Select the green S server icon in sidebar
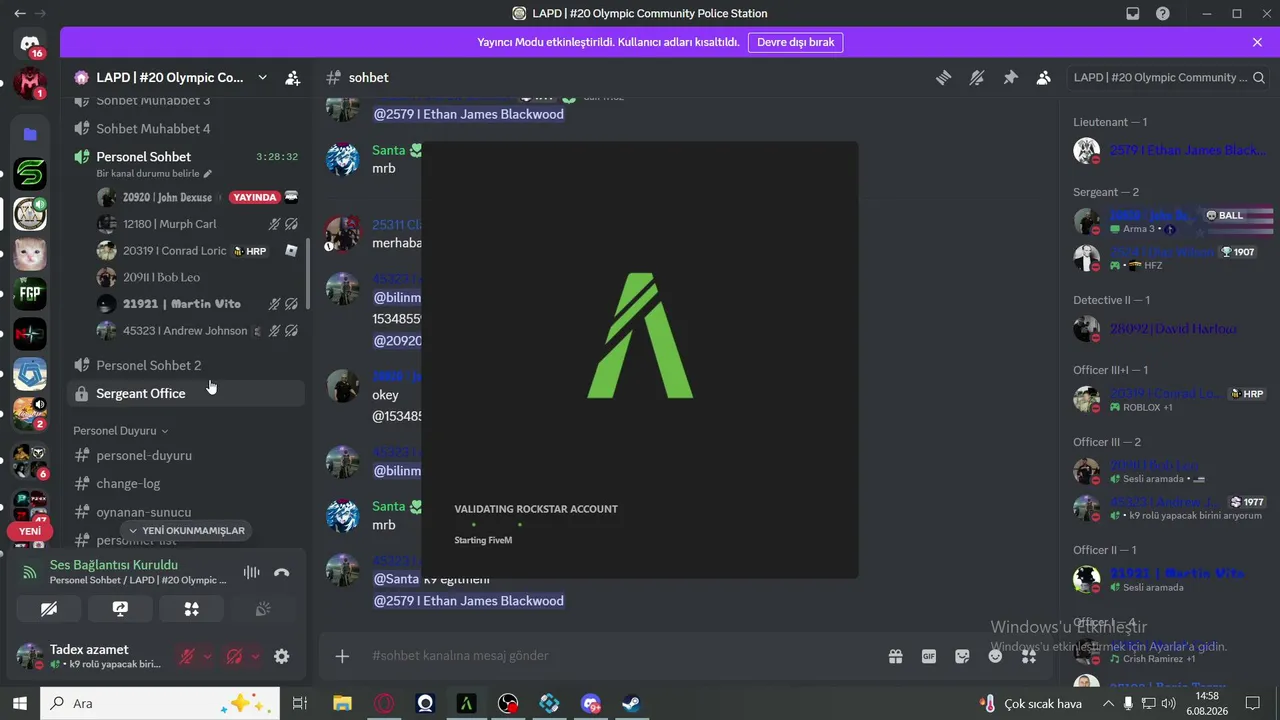Viewport: 1280px width, 720px height. coord(30,174)
